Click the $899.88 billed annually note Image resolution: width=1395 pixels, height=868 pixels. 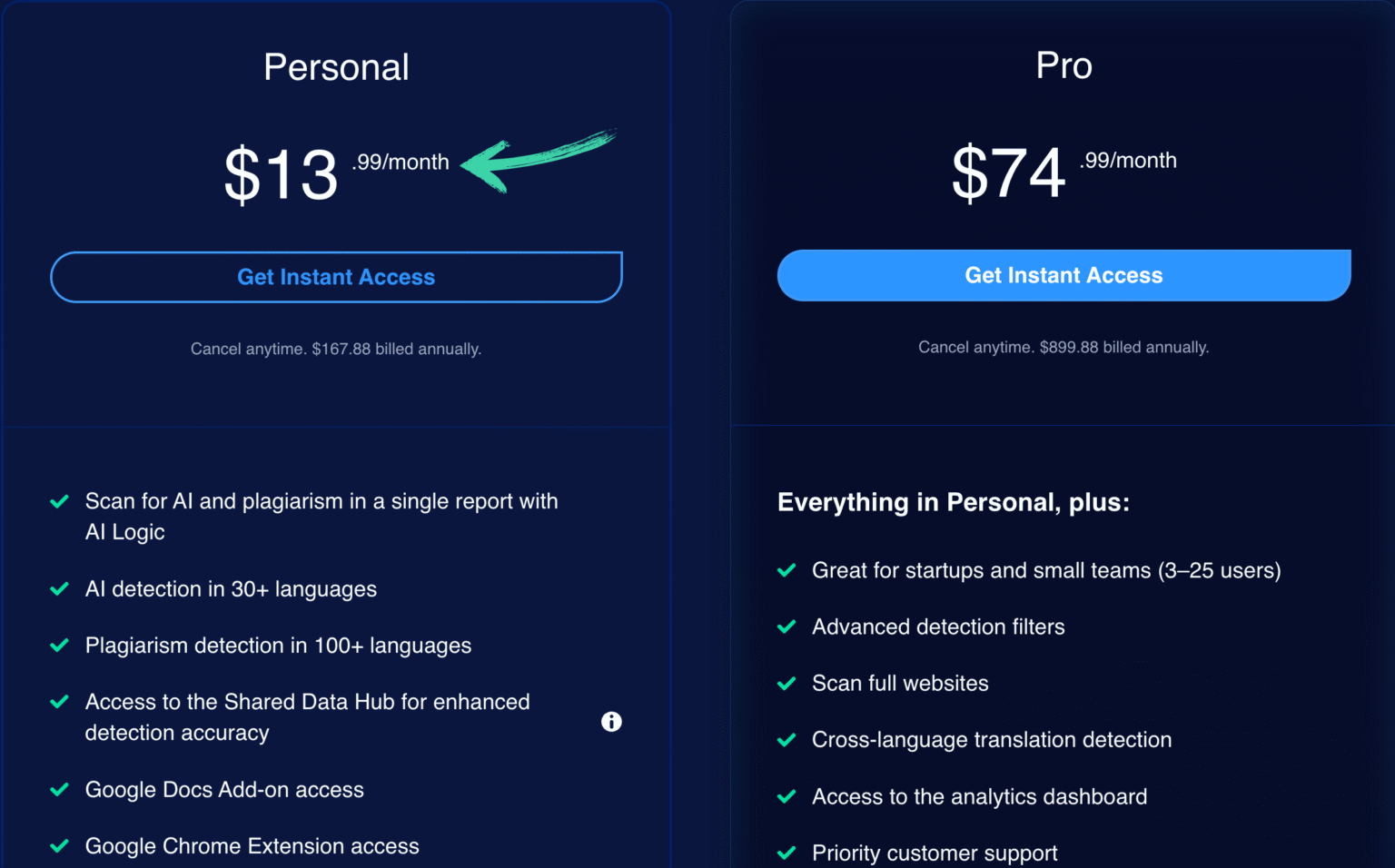coord(1064,347)
